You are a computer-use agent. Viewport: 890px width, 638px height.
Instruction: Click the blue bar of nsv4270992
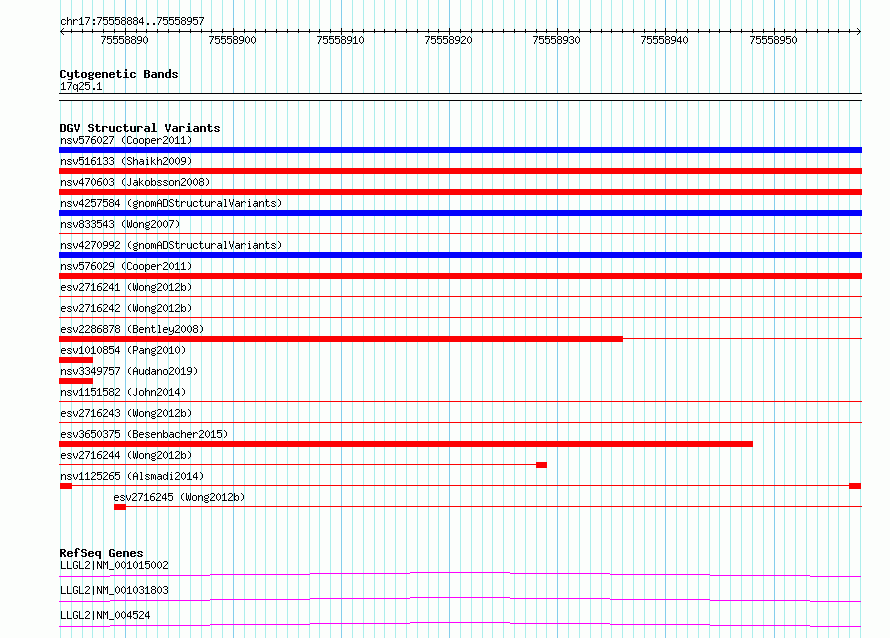tap(460, 255)
